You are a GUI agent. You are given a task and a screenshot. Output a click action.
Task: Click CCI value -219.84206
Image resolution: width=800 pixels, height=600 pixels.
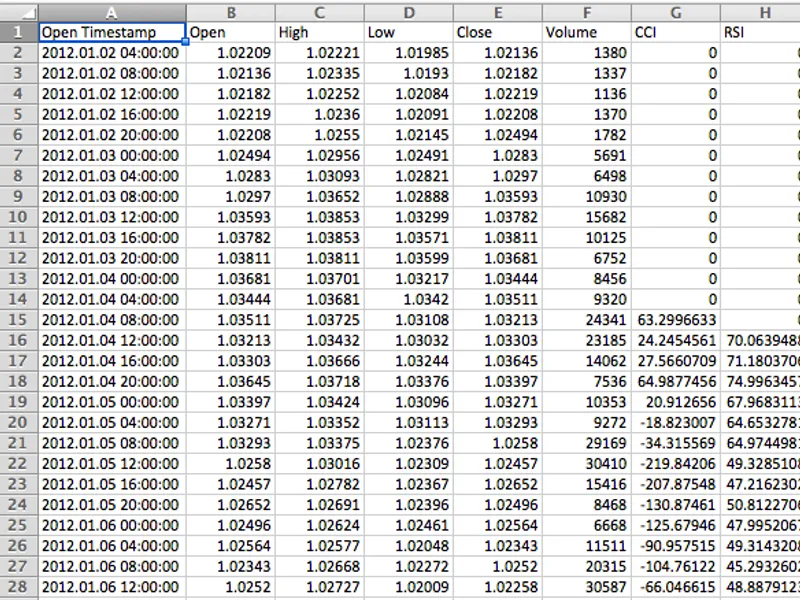tap(676, 464)
